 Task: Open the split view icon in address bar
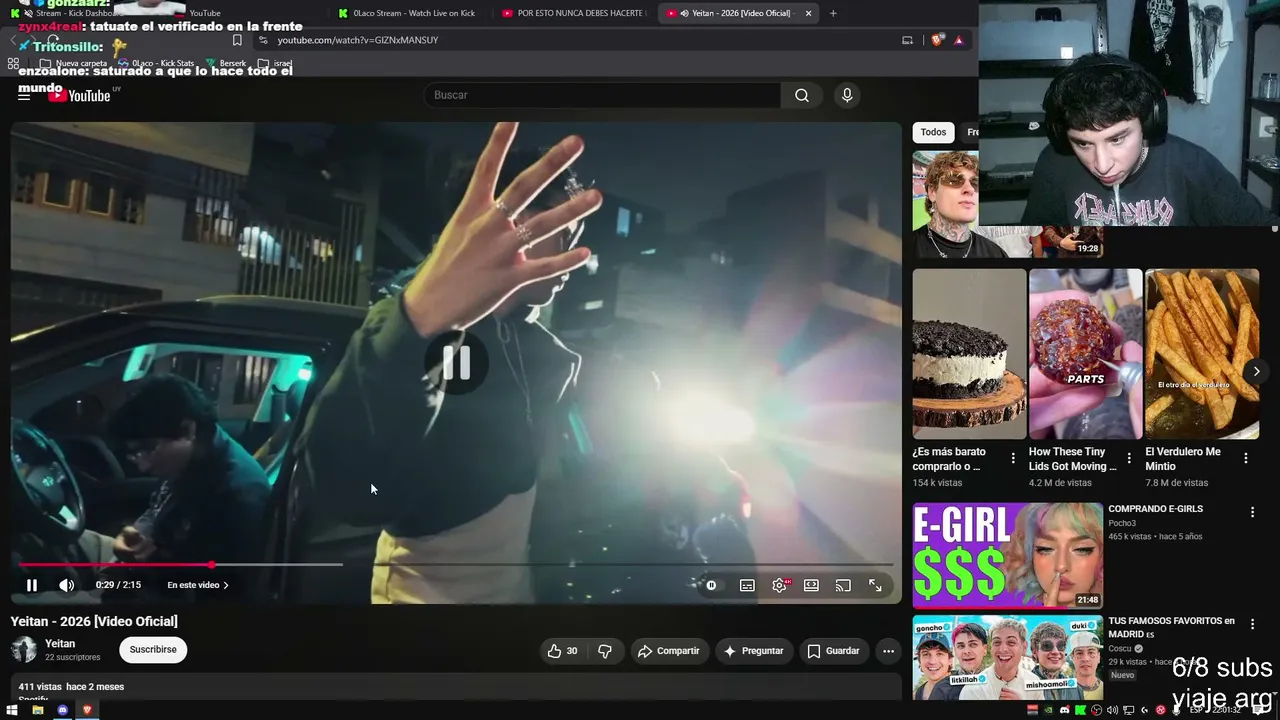907,40
